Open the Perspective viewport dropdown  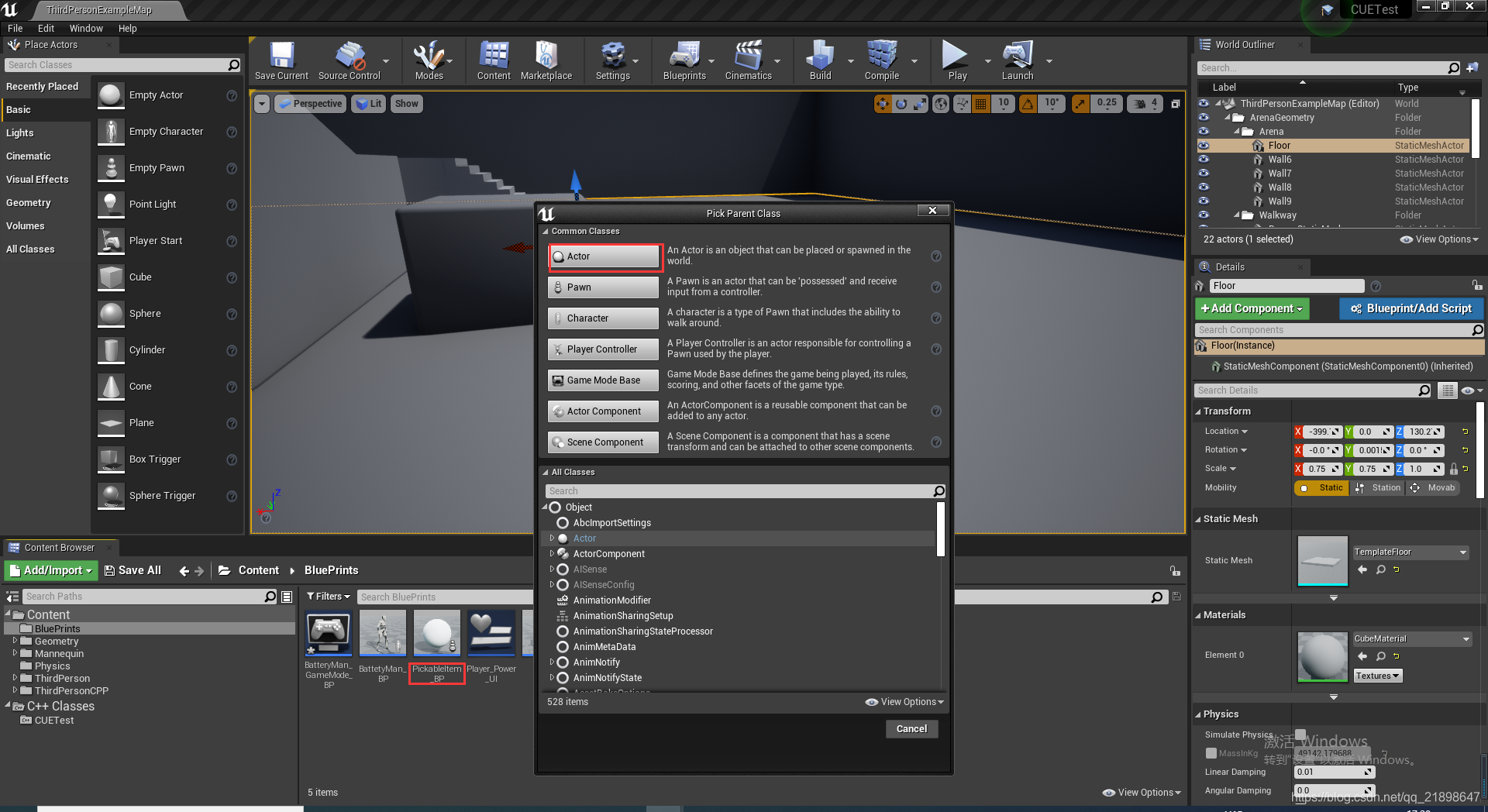[x=310, y=103]
